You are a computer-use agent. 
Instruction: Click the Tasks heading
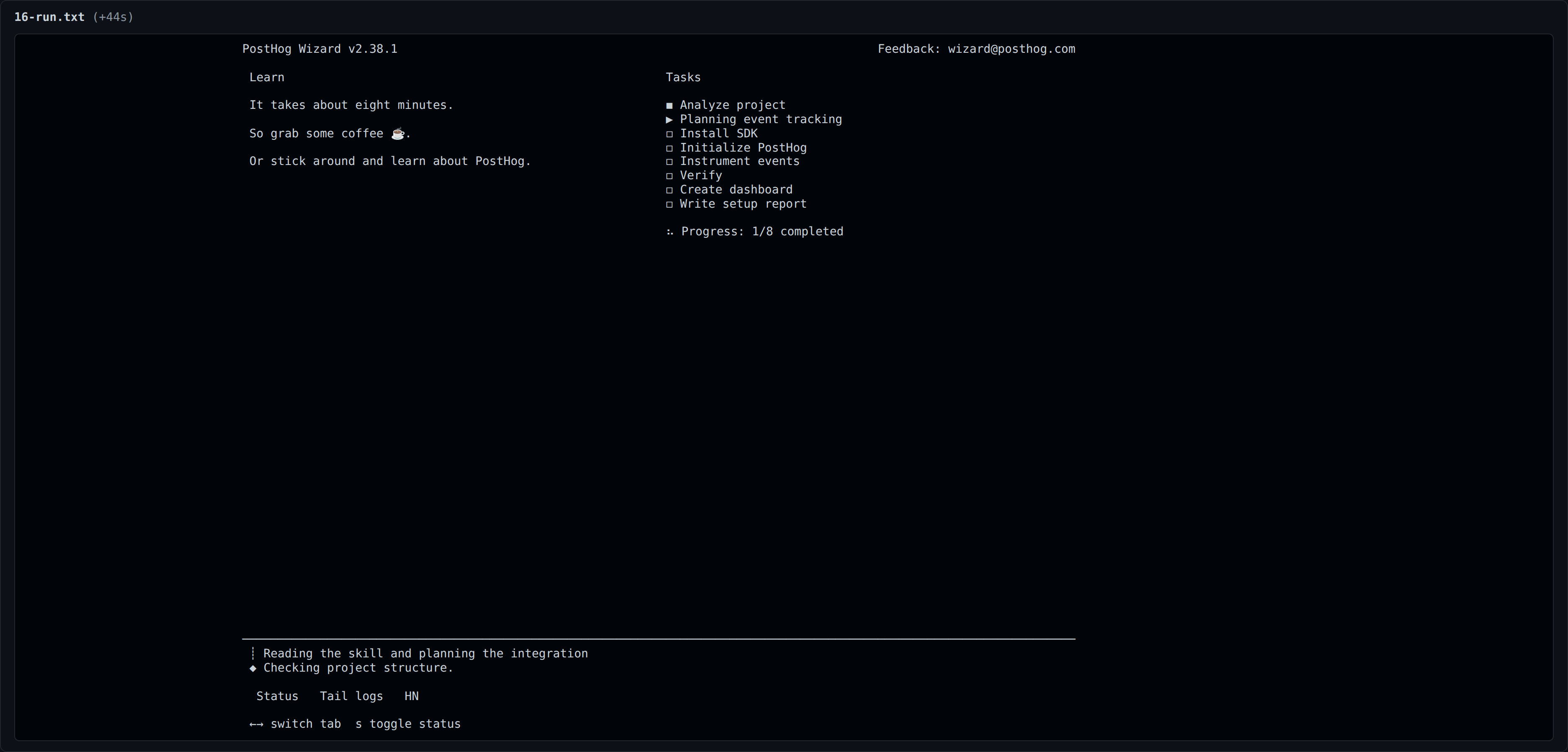(x=683, y=77)
